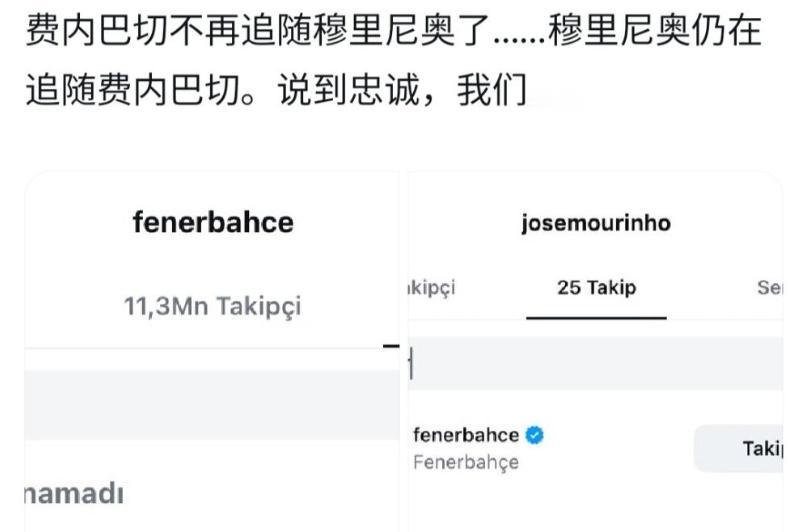Click the Fenerbahçe display name under the username
This screenshot has width=807, height=532.
466,463
